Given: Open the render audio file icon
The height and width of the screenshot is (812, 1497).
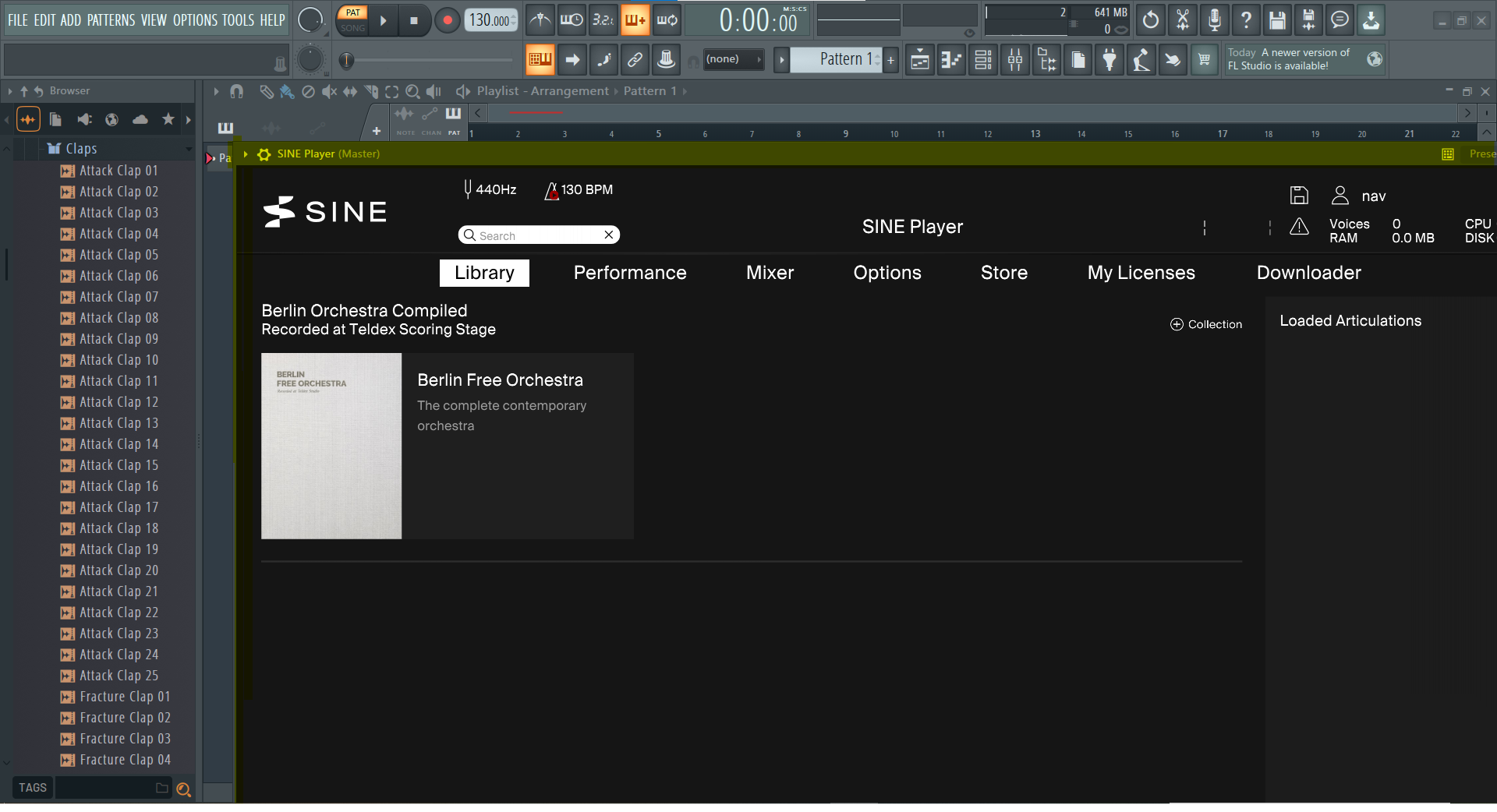Looking at the screenshot, I should click(1309, 20).
